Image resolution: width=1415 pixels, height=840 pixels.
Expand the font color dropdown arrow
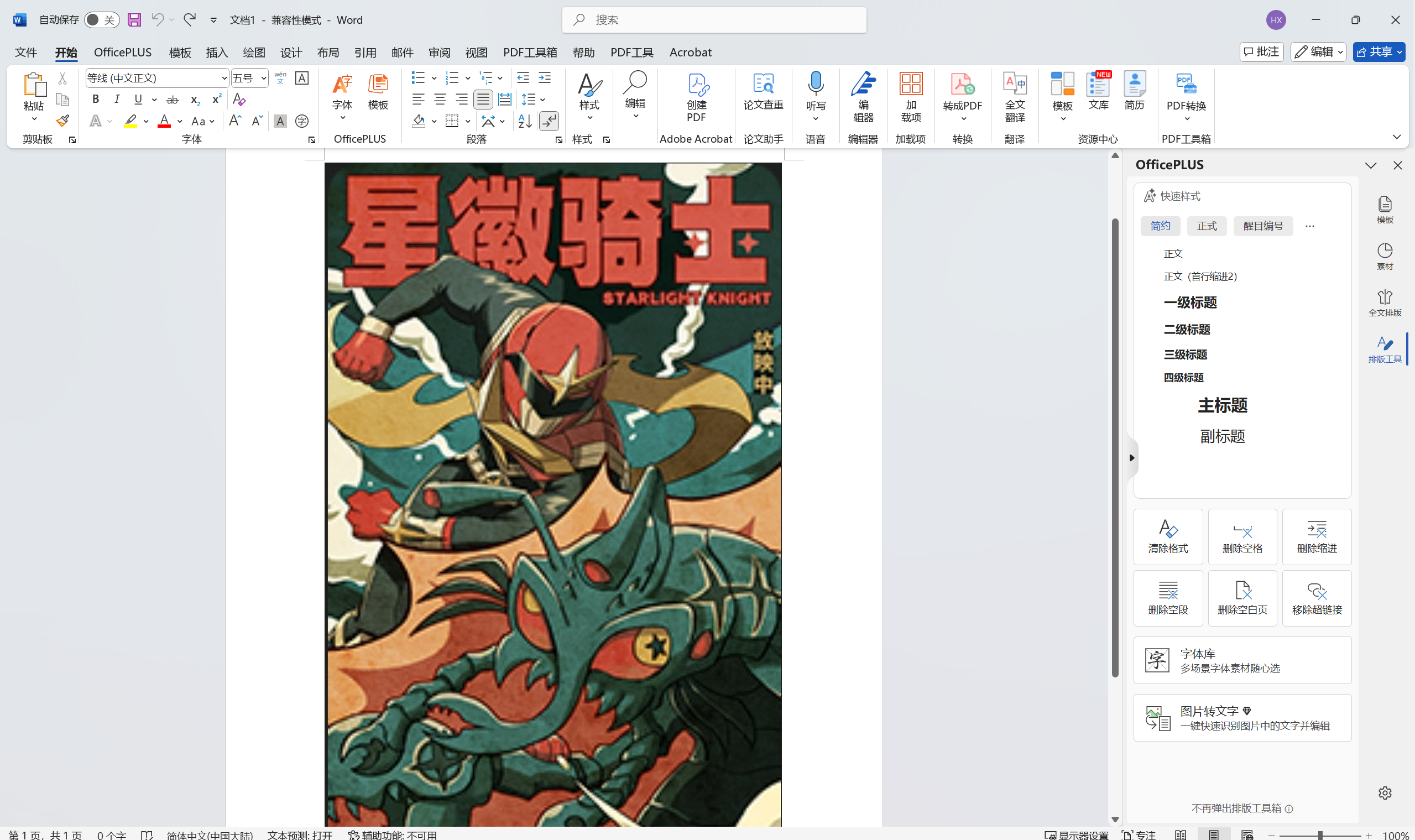click(179, 121)
